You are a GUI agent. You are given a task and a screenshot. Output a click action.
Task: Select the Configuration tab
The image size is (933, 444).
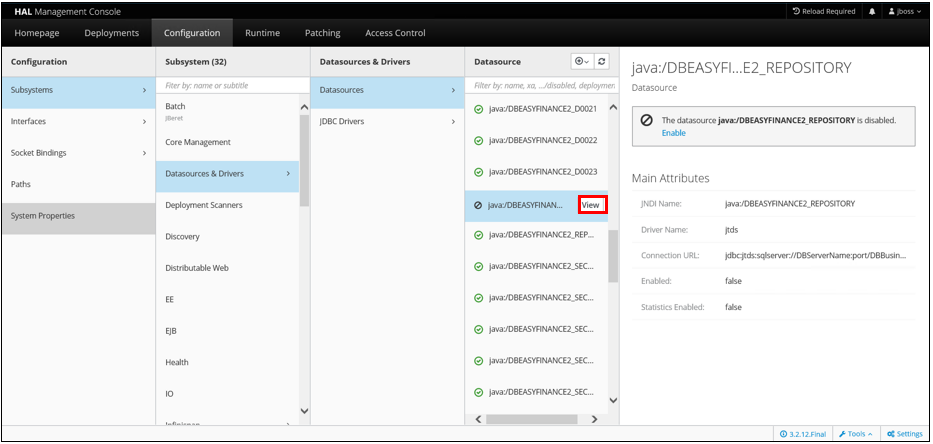click(192, 33)
